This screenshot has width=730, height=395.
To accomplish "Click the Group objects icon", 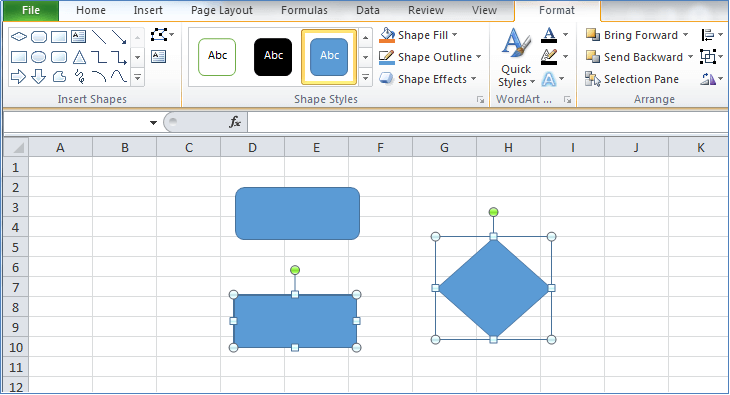I will pyautogui.click(x=708, y=57).
